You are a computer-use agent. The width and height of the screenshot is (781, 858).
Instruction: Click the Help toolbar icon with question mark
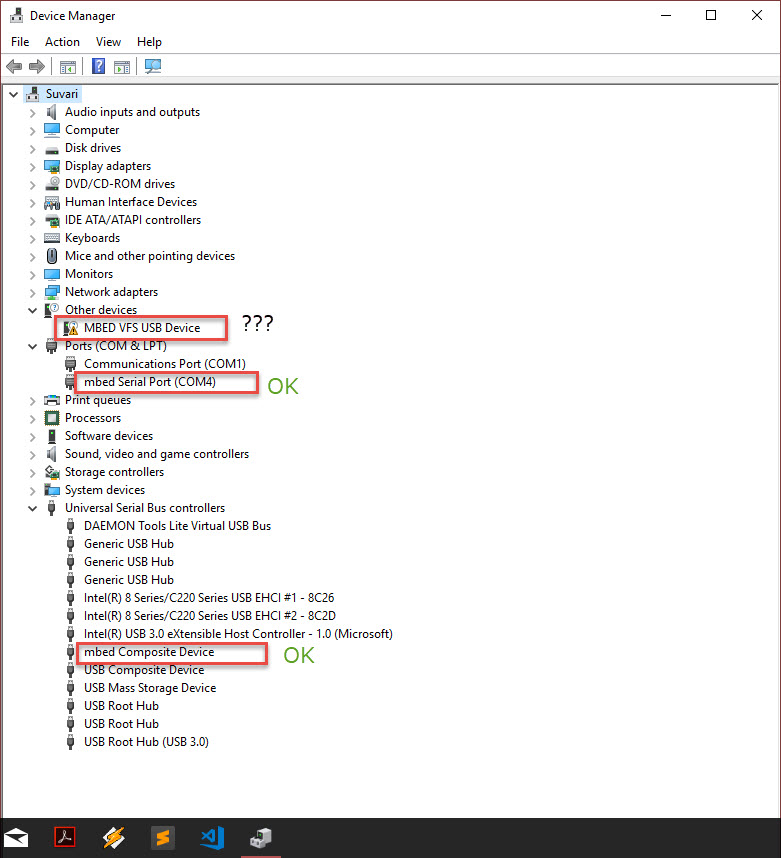pos(98,67)
